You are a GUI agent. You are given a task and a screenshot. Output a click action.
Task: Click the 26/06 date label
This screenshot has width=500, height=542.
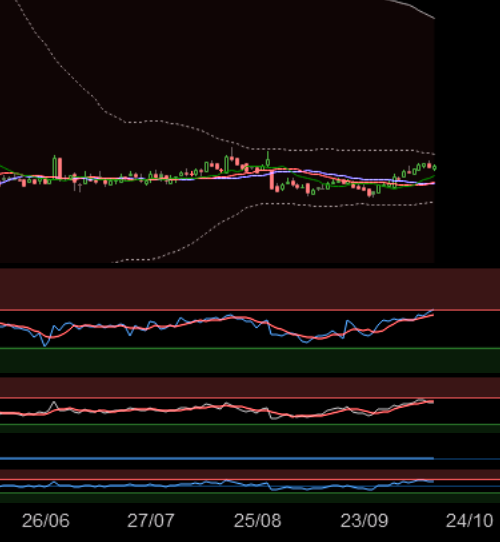pos(46,520)
